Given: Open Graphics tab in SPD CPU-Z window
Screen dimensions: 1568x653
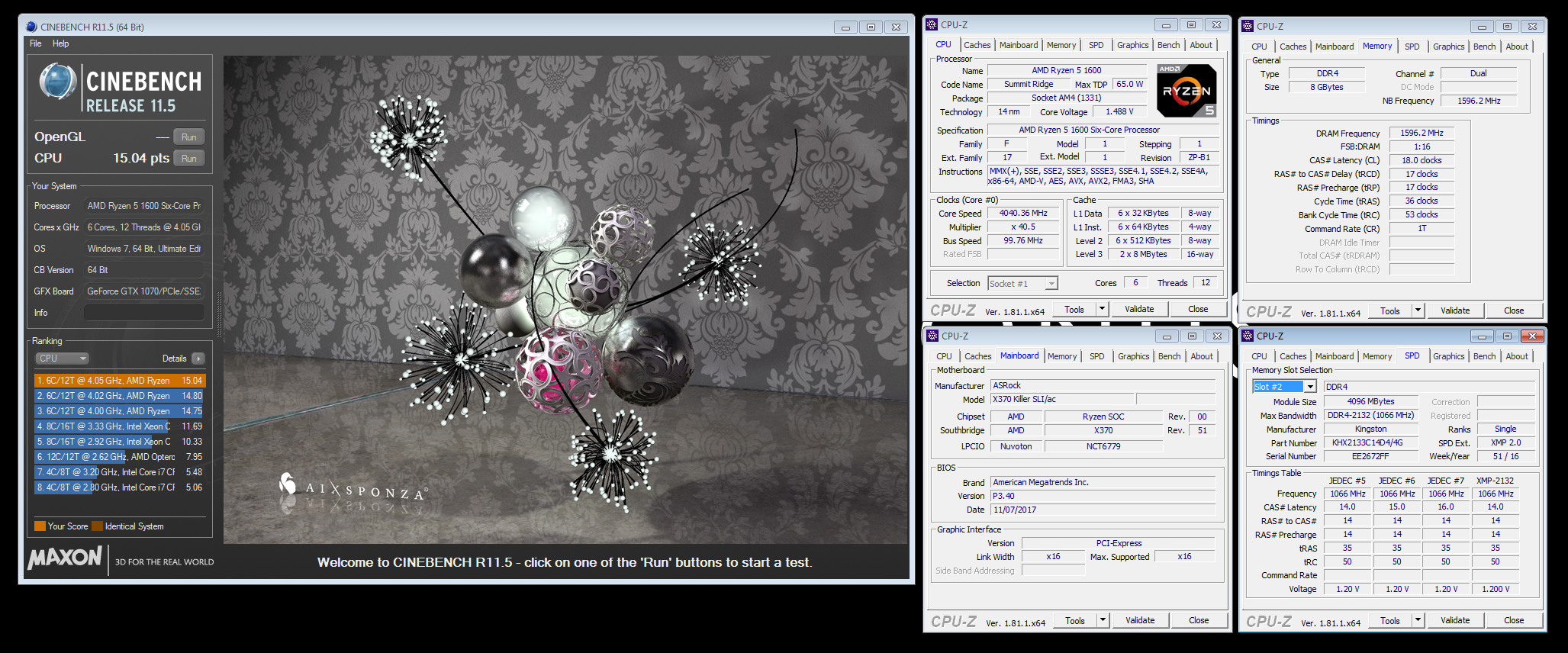Looking at the screenshot, I should (1448, 356).
